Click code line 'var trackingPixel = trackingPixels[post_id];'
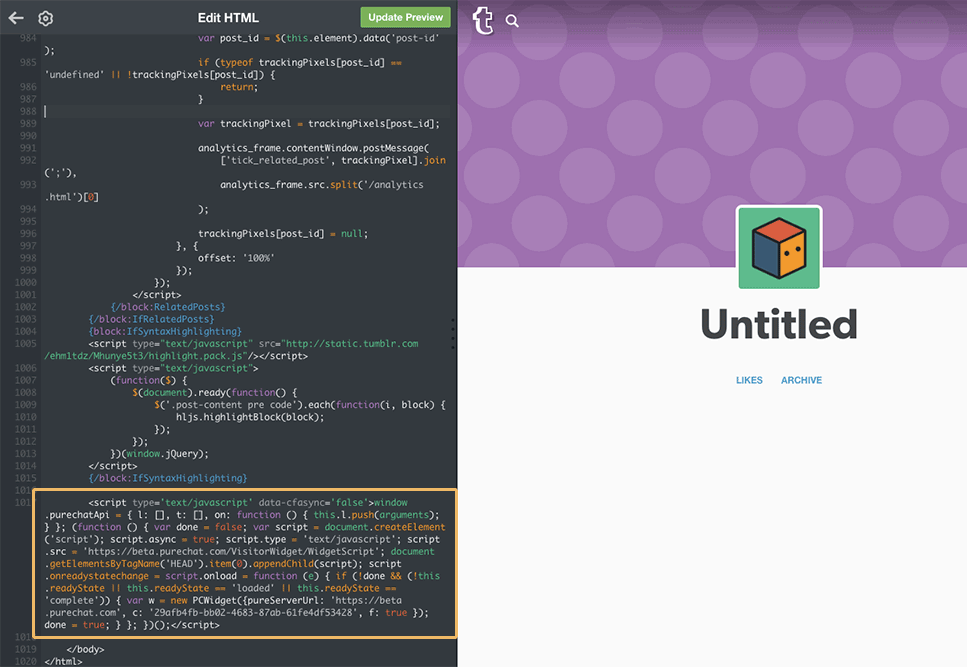 (x=319, y=124)
